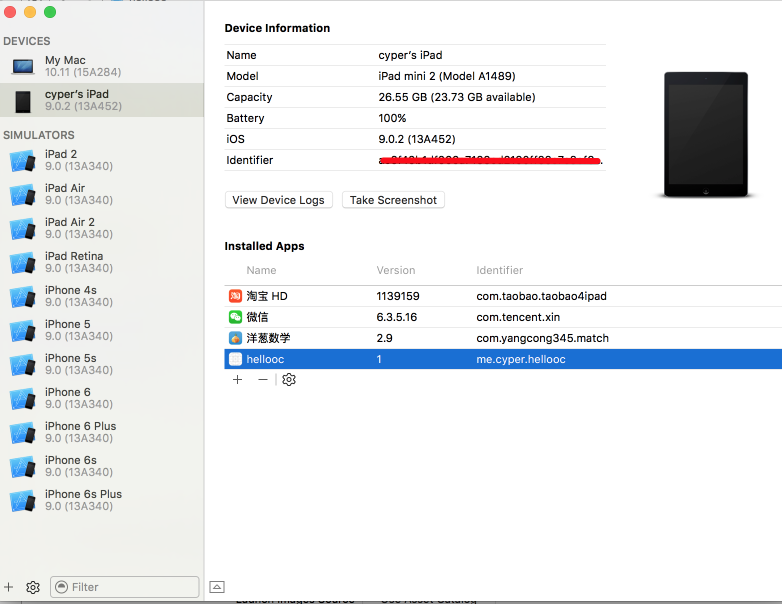This screenshot has width=782, height=604.
Task: Toggle the device console panel at the bottom
Action: click(217, 587)
